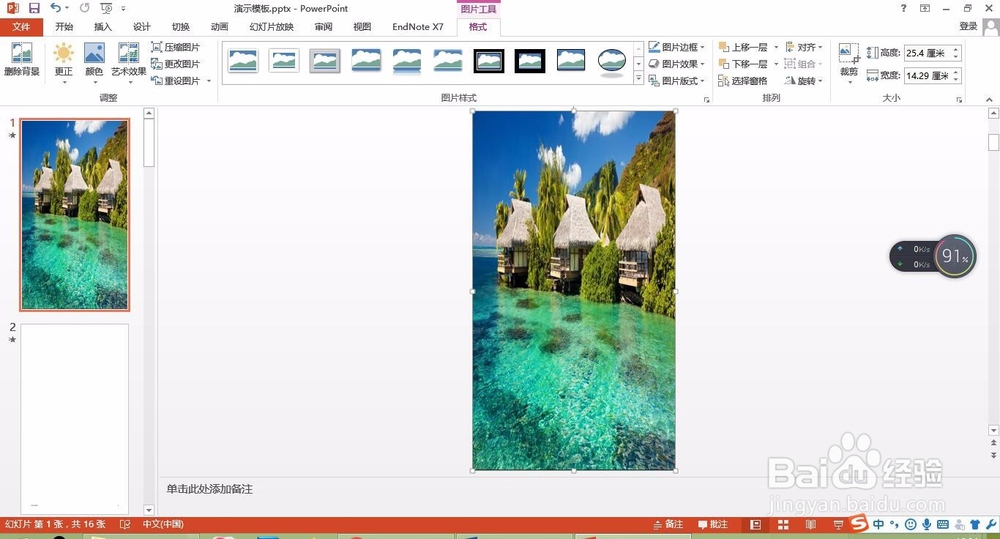The image size is (1000, 539).
Task: Apply the first picture style thumbnail
Action: click(x=243, y=61)
